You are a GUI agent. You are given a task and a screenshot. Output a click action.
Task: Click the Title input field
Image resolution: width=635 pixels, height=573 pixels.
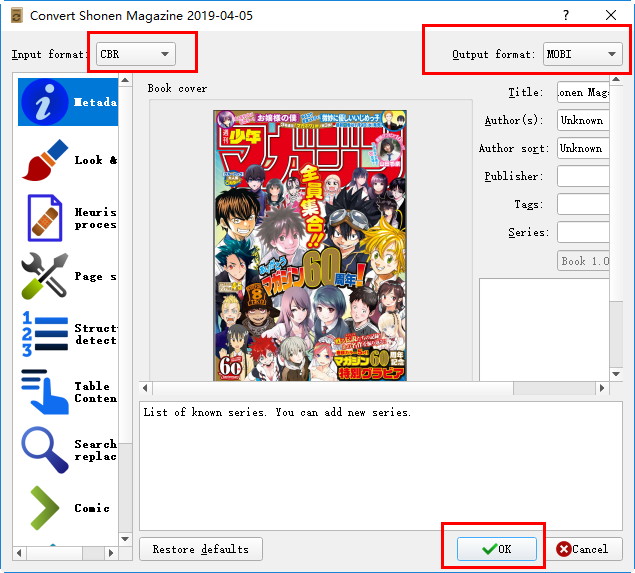[583, 92]
